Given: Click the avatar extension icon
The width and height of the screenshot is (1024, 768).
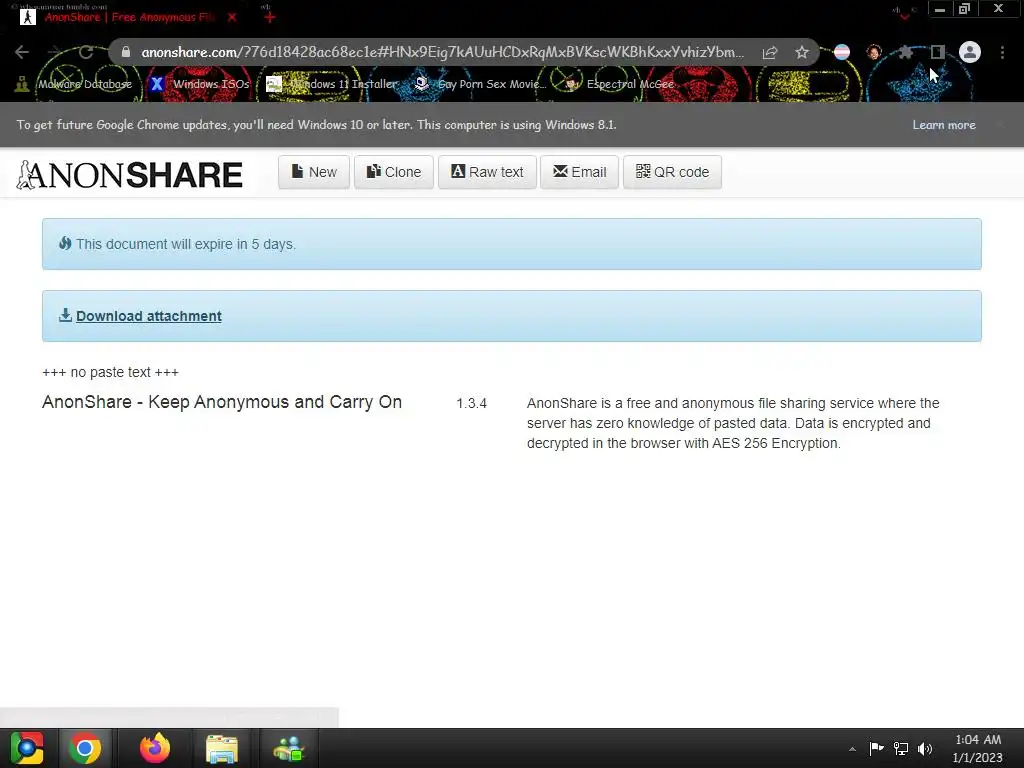Looking at the screenshot, I should (x=874, y=52).
